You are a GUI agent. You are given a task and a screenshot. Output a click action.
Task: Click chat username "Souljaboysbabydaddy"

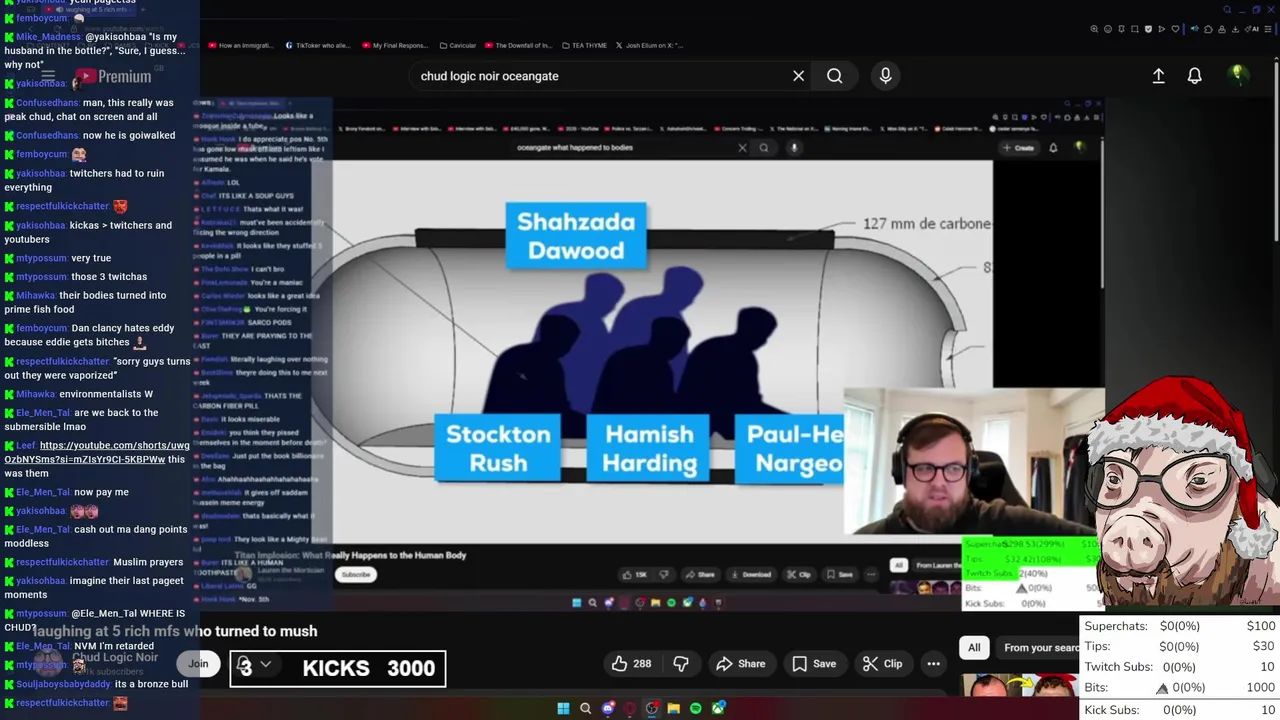point(63,684)
